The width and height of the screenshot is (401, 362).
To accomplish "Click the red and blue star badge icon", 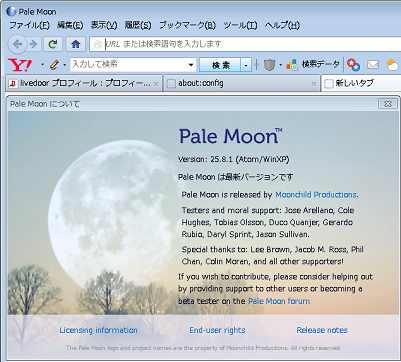I will (353, 65).
